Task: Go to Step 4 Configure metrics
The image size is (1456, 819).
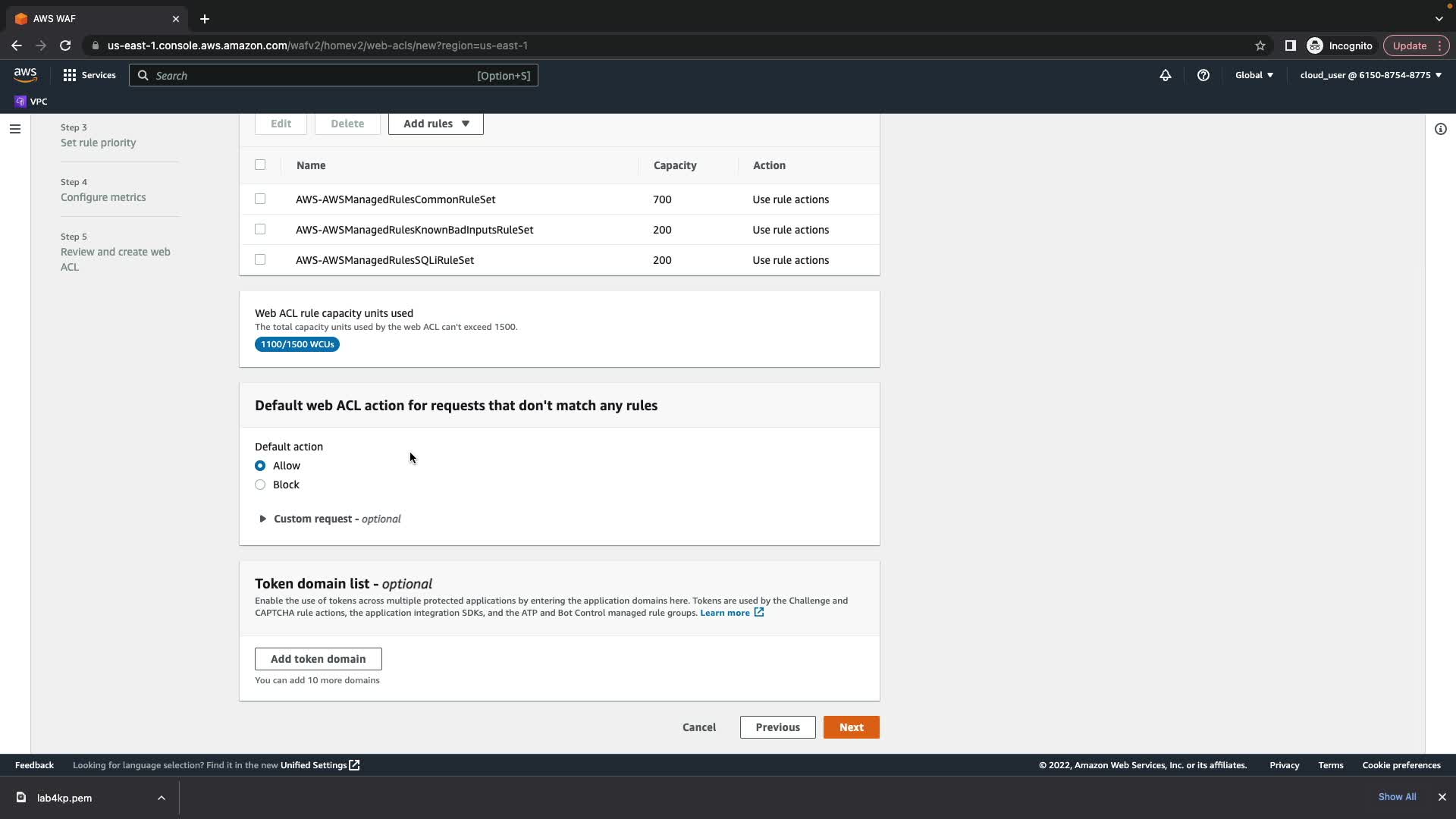Action: [103, 197]
